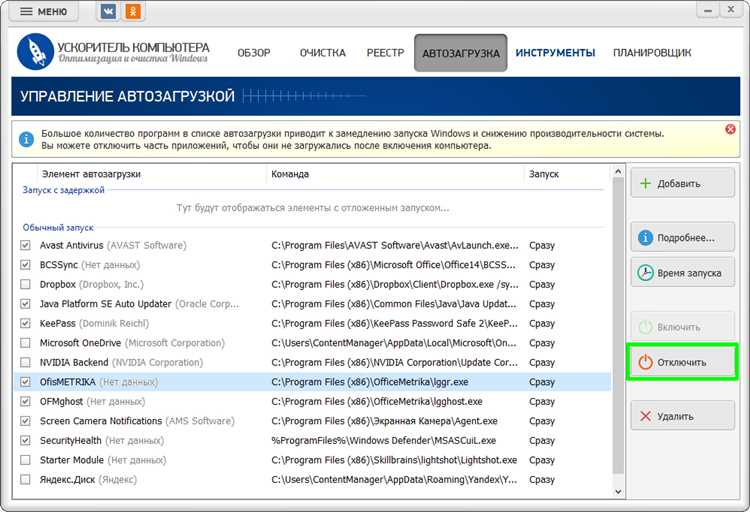The image size is (750, 512).
Task: Open the МЕНЮ hamburger menu
Action: pyautogui.click(x=44, y=11)
